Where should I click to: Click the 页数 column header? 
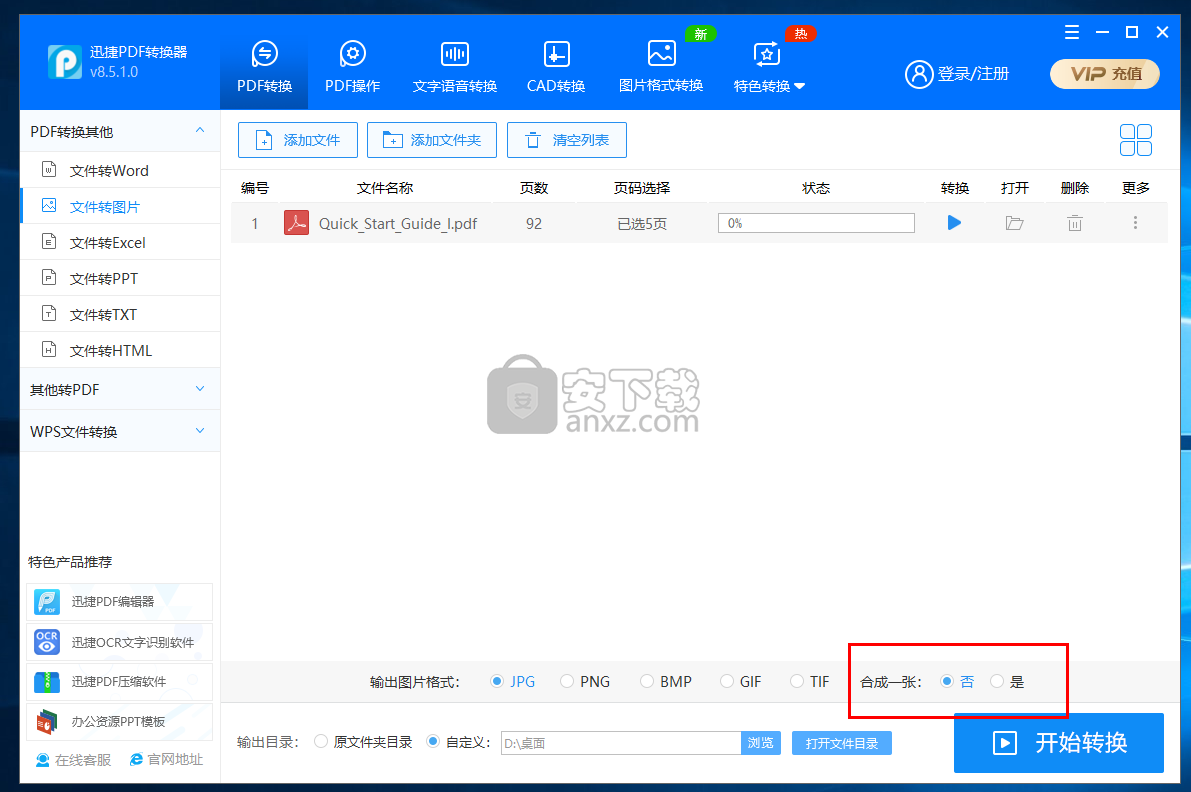(x=534, y=188)
